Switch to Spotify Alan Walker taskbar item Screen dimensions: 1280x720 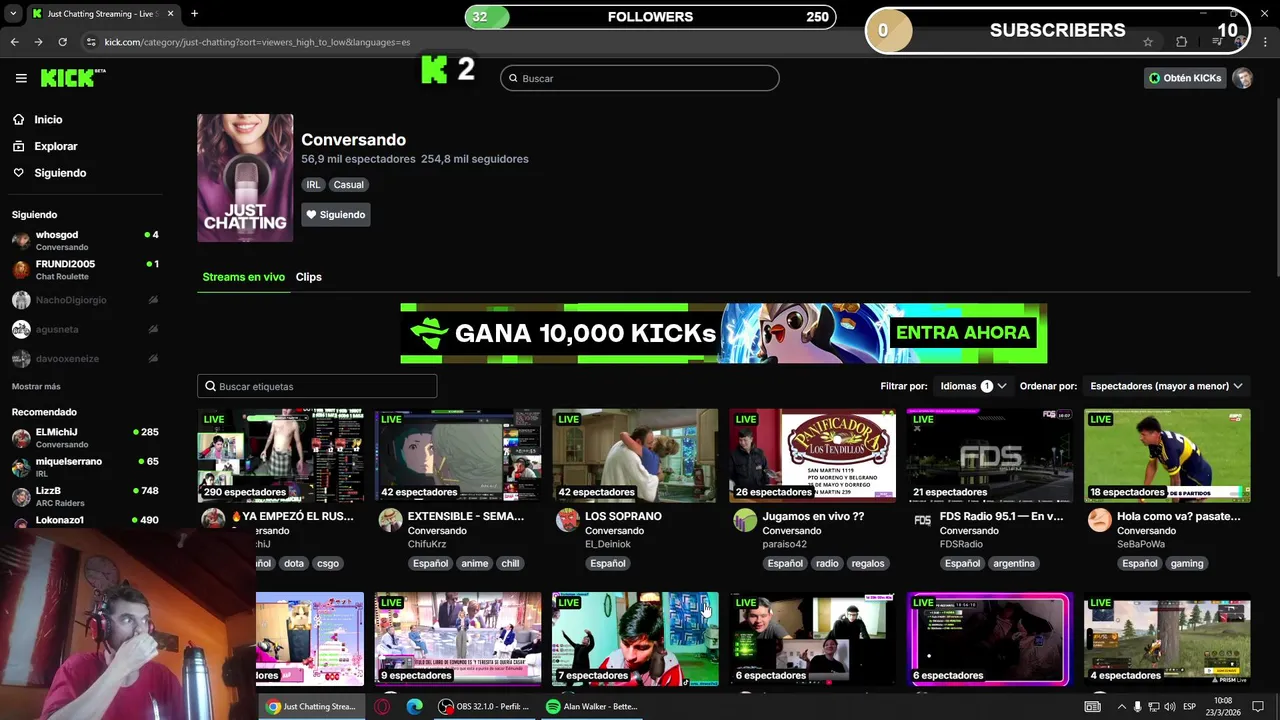tap(592, 706)
